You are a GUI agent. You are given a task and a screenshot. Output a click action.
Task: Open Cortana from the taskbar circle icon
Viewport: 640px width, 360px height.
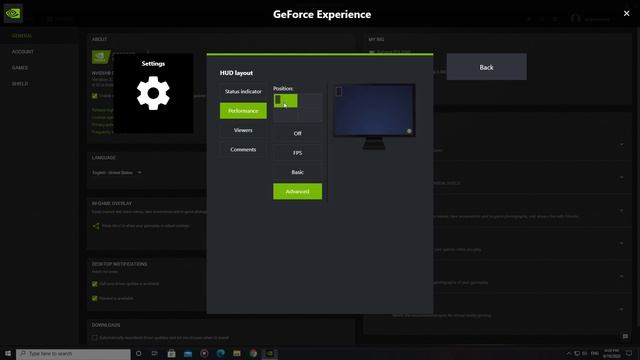tap(139, 353)
